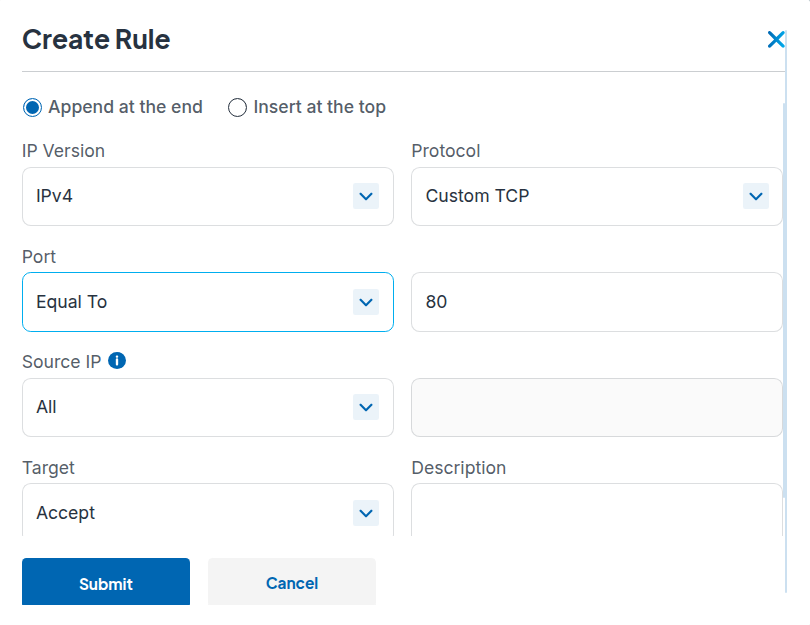
Task: Open the Target dropdown showing Accept
Action: coord(190,512)
